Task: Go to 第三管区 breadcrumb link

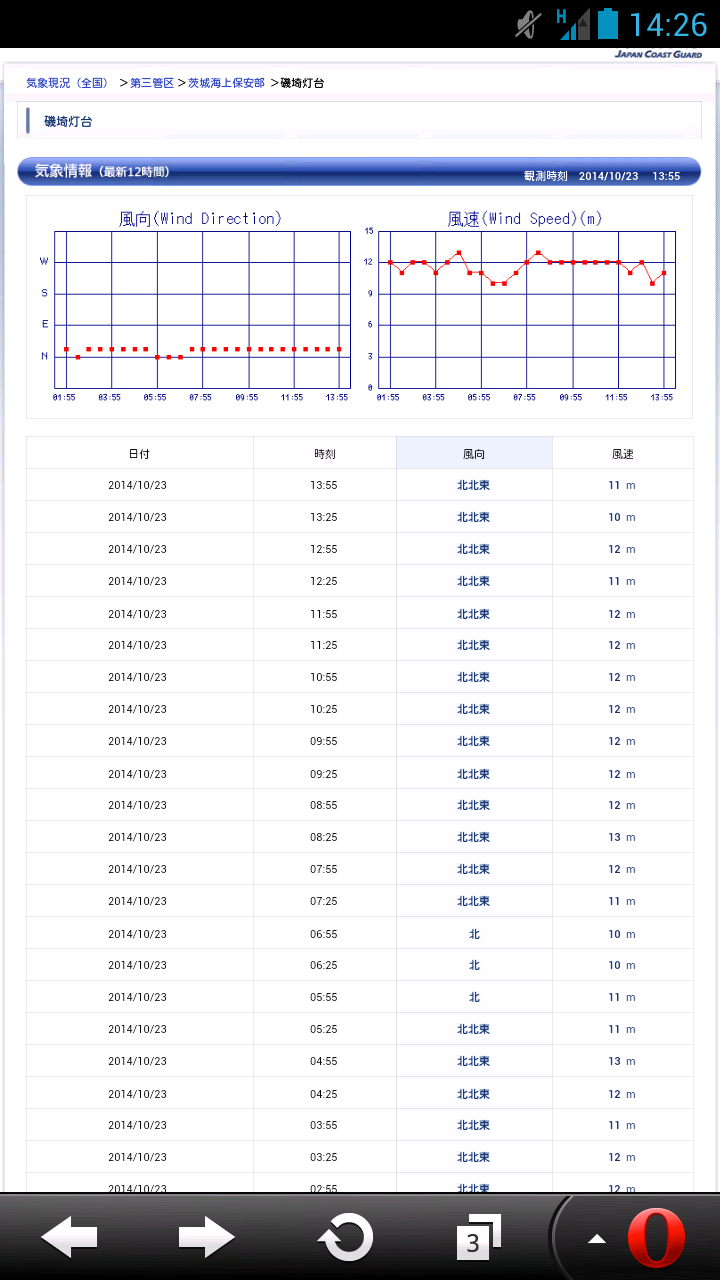Action: click(x=152, y=83)
